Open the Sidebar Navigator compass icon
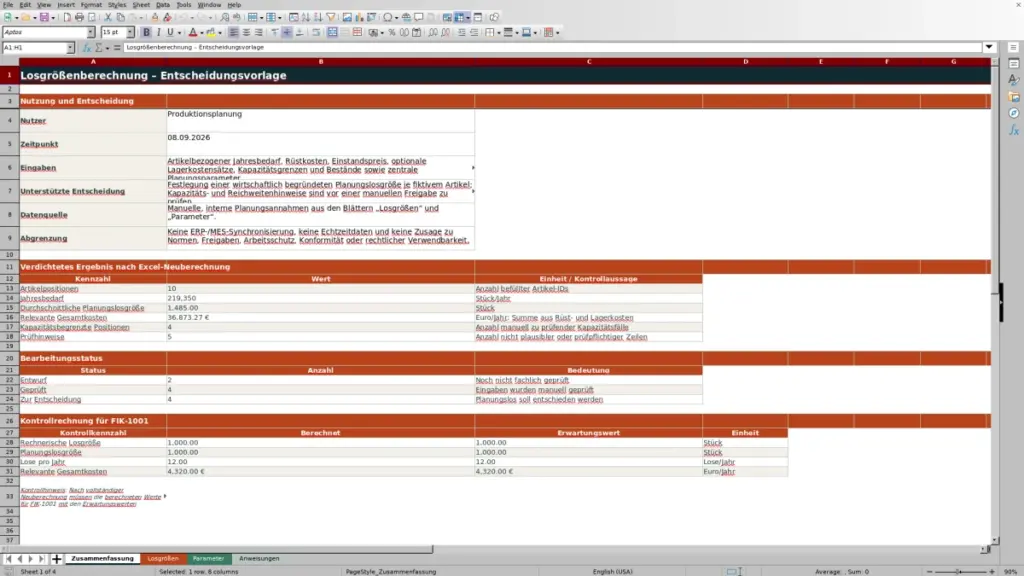Image resolution: width=1024 pixels, height=576 pixels. (1014, 113)
